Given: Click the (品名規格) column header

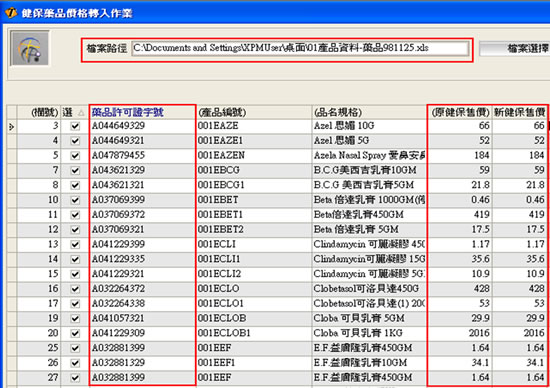Looking at the screenshot, I should tap(369, 112).
